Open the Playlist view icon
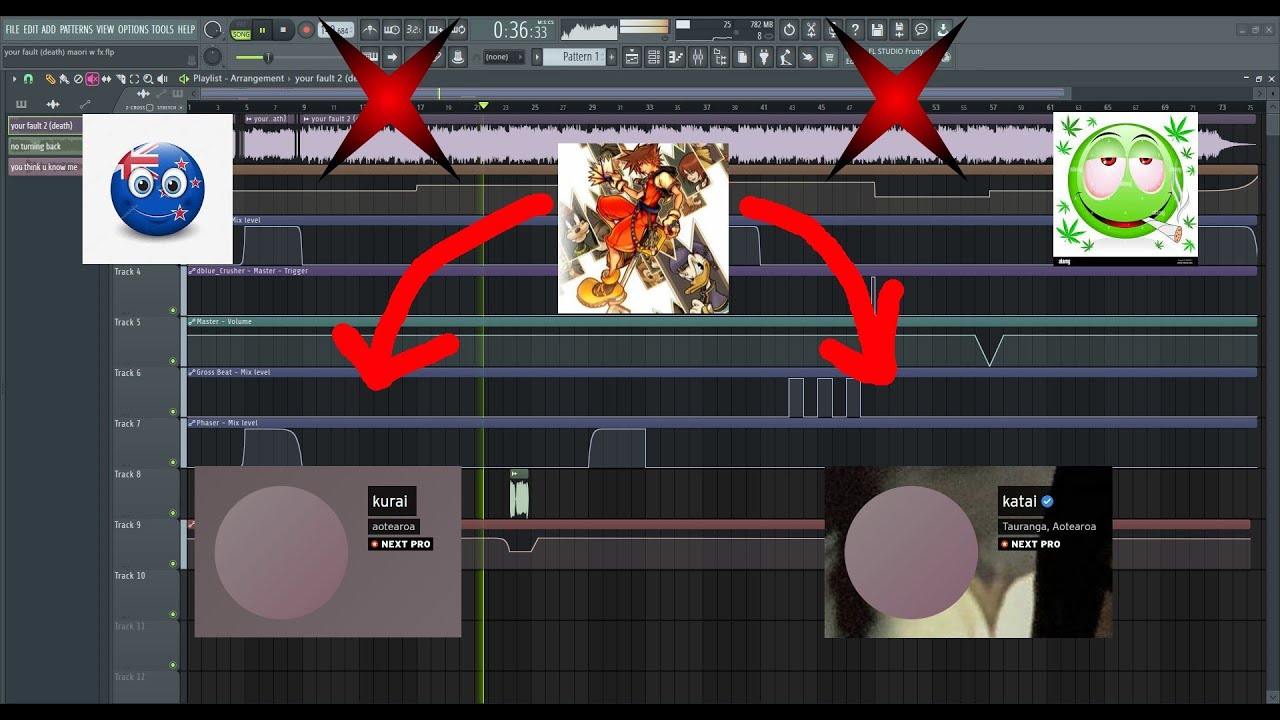This screenshot has width=1280, height=720. (x=632, y=57)
